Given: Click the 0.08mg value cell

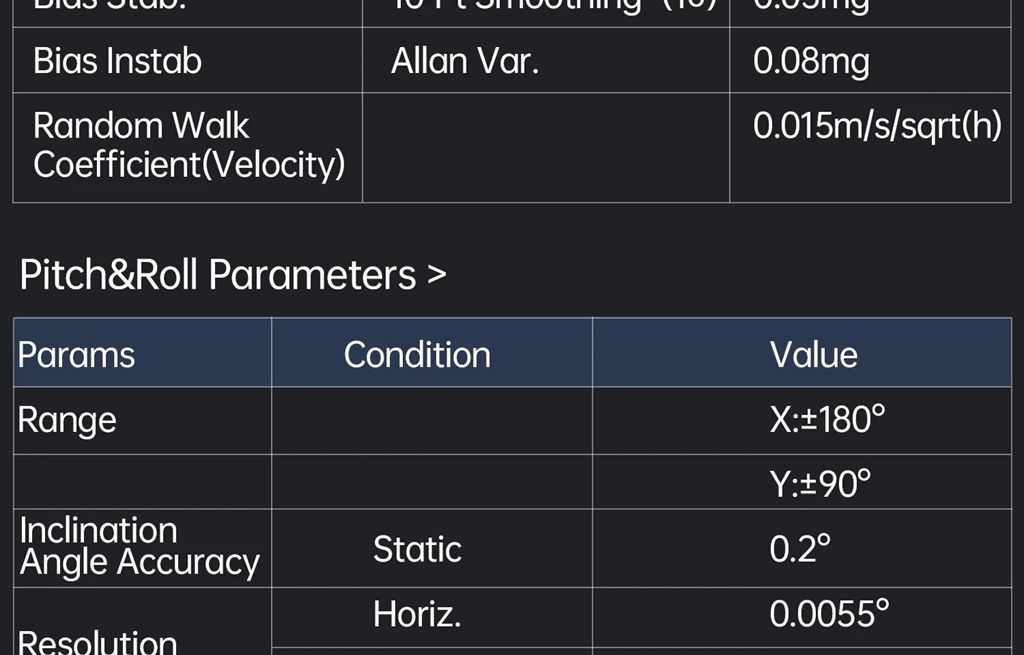Looking at the screenshot, I should (x=811, y=61).
